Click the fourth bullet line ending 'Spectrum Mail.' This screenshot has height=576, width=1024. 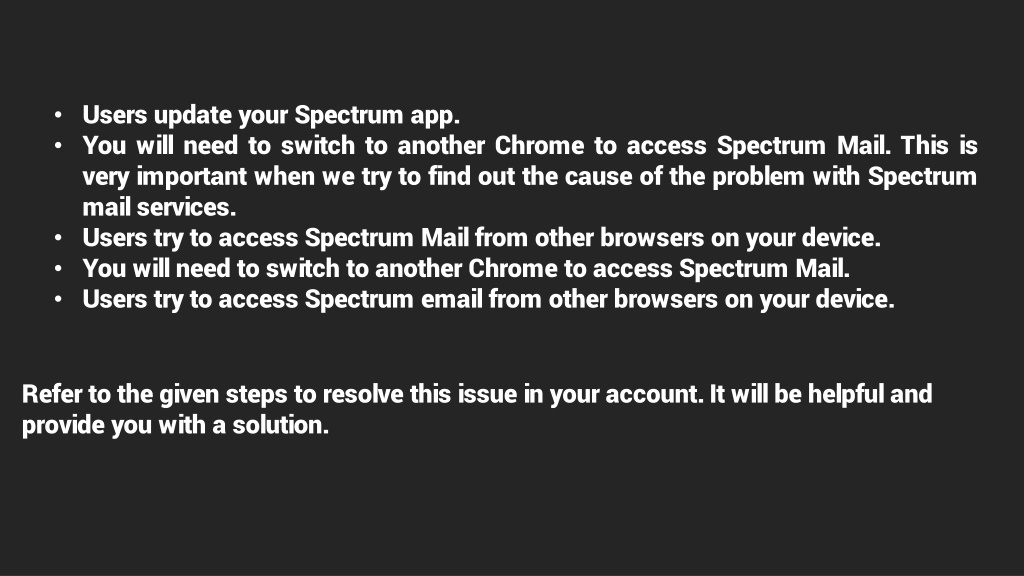tap(466, 268)
